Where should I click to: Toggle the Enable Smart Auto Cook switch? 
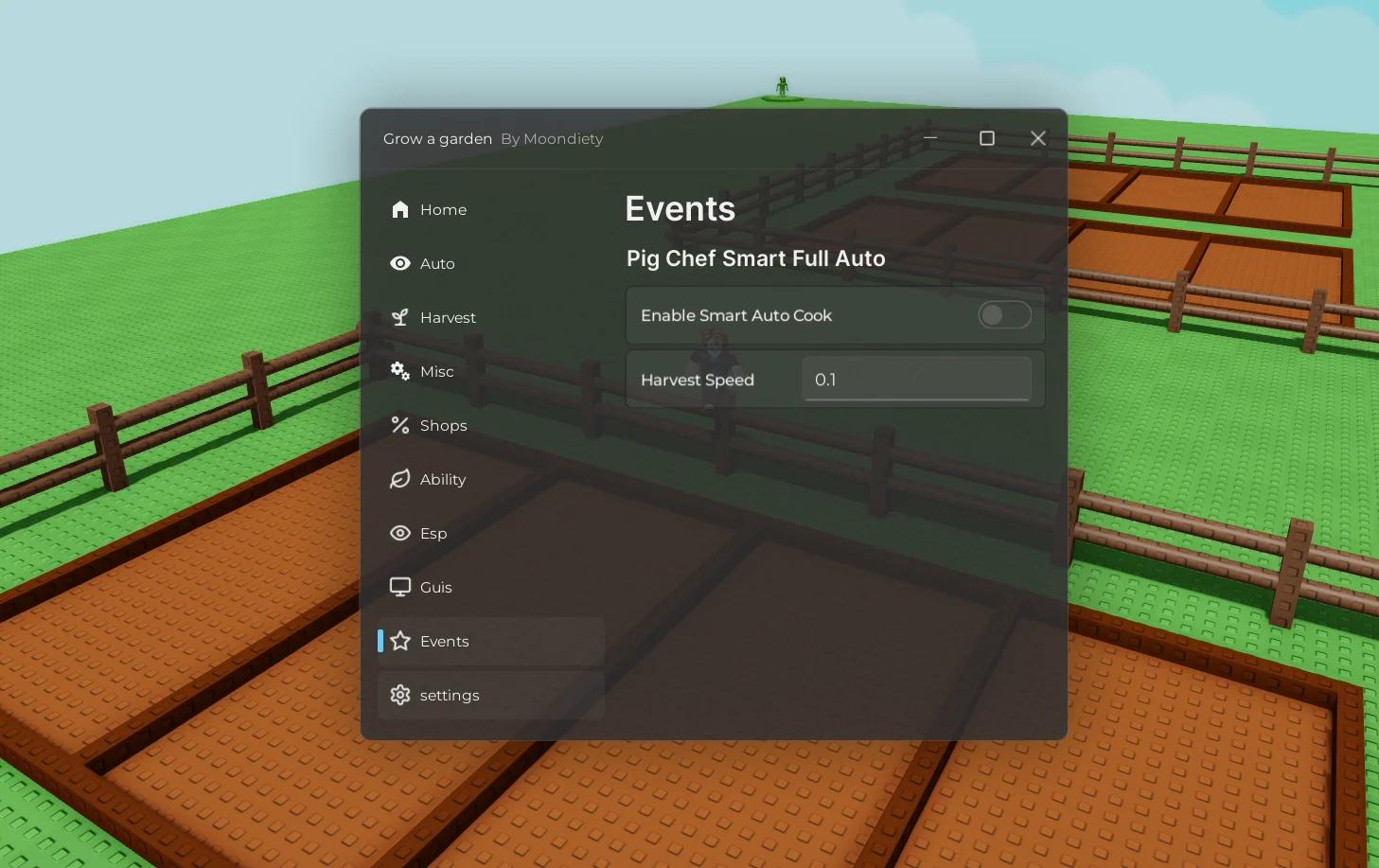tap(1003, 315)
